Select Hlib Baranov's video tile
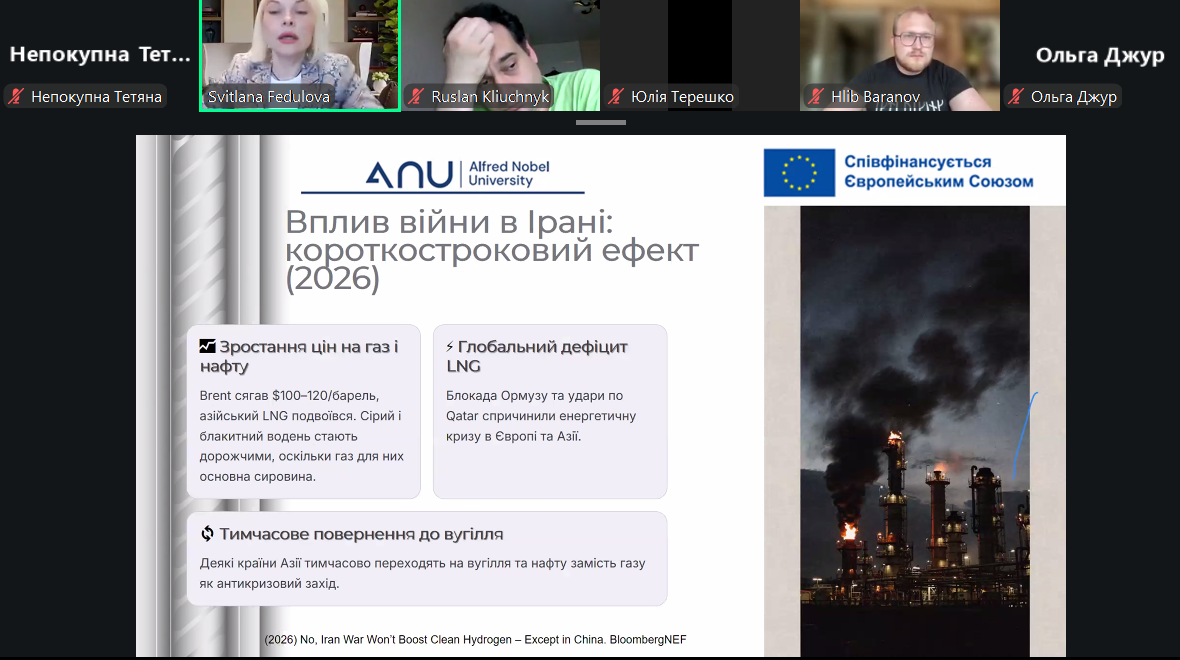This screenshot has width=1180, height=660. [x=900, y=45]
